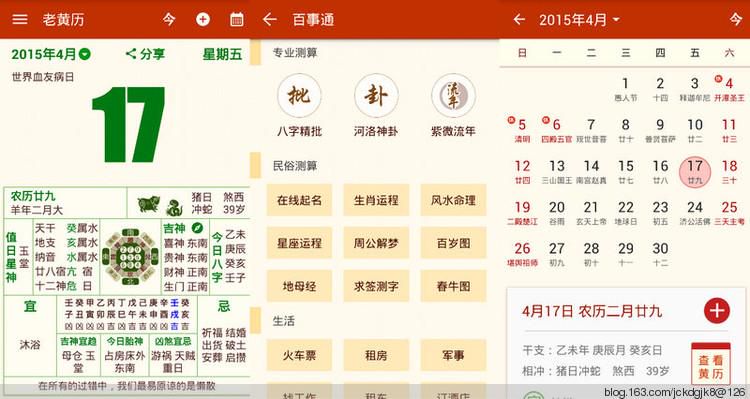Open the hamburger menu in 老黄历

(20, 19)
